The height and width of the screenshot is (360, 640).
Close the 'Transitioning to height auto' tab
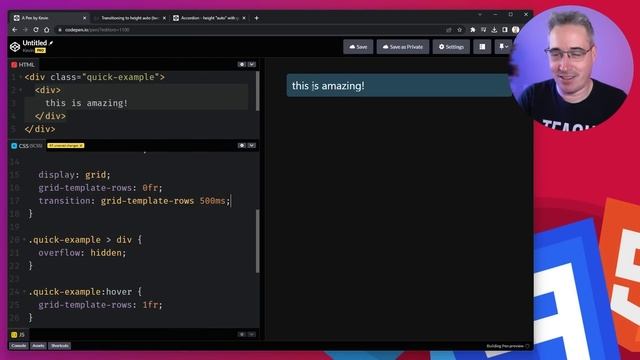tap(164, 18)
